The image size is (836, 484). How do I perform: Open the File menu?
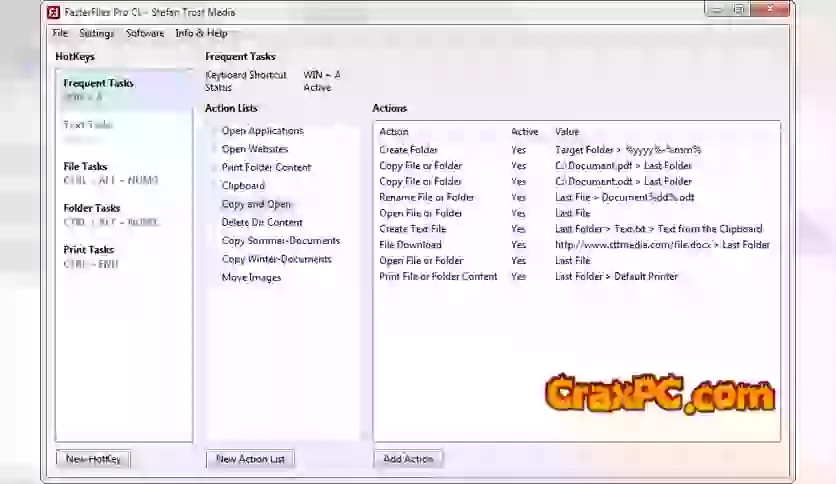pyautogui.click(x=60, y=33)
